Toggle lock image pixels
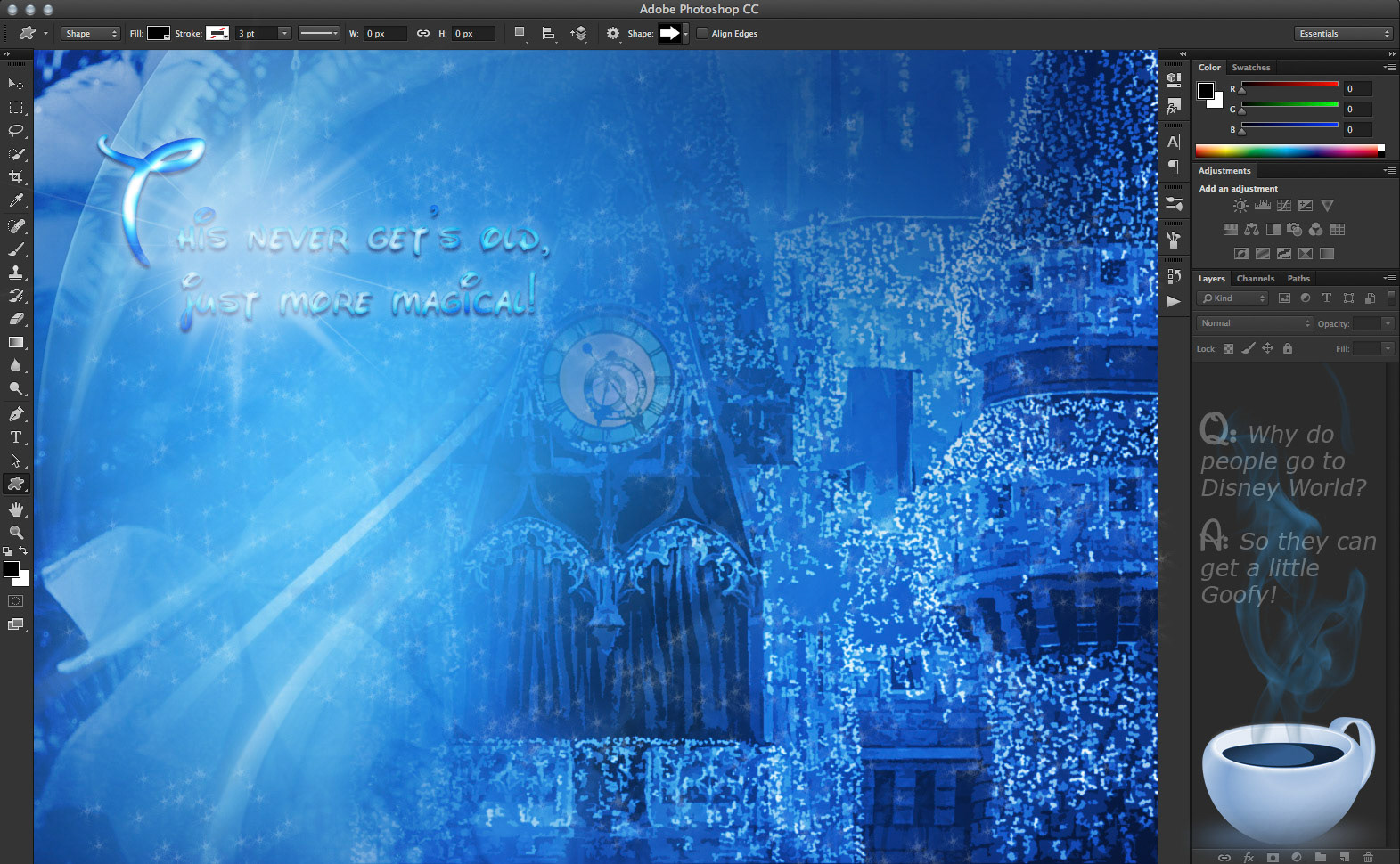The width and height of the screenshot is (1400, 864). pyautogui.click(x=1249, y=348)
